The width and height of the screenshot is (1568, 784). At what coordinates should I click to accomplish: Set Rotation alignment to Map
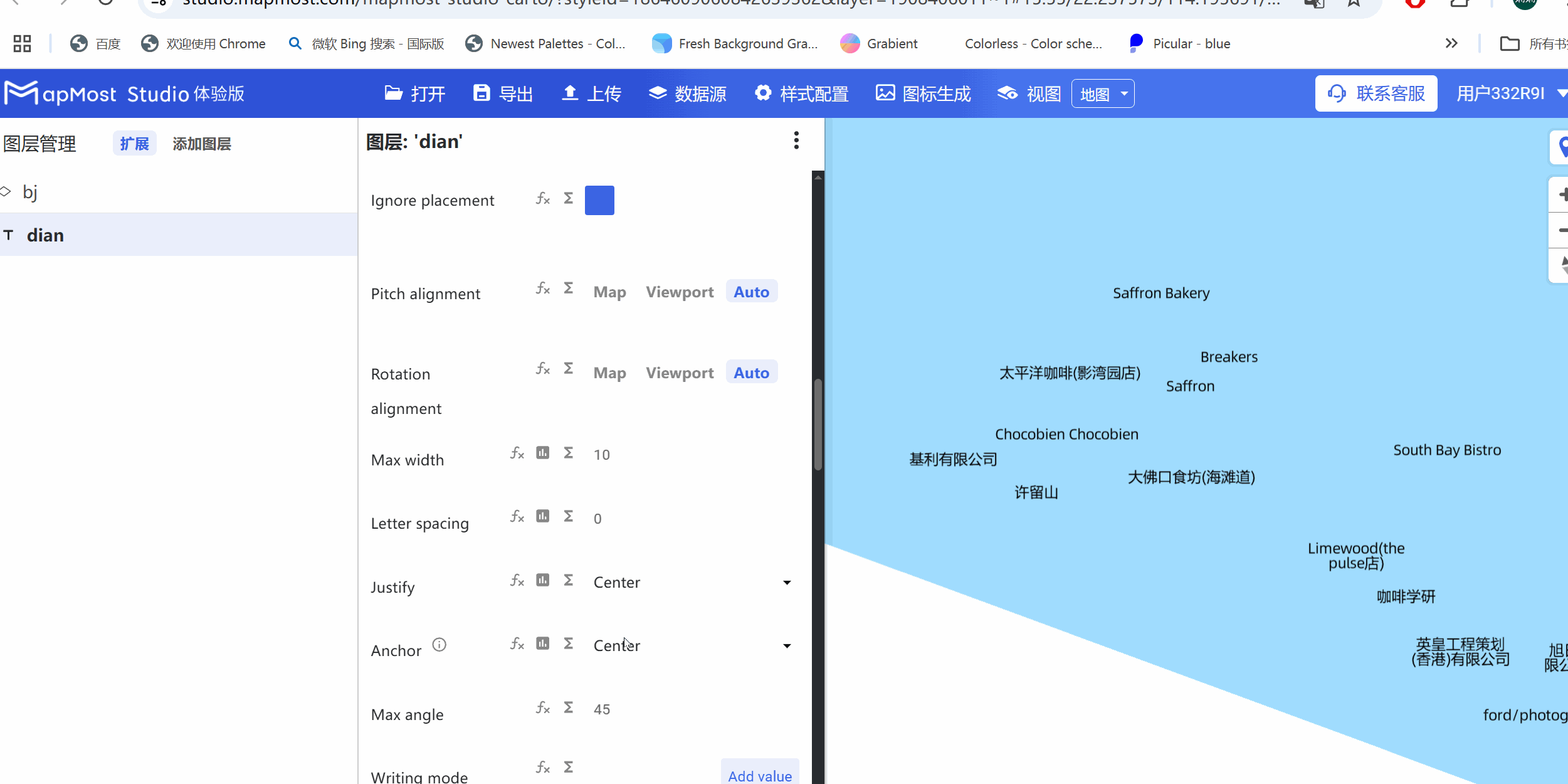point(609,373)
